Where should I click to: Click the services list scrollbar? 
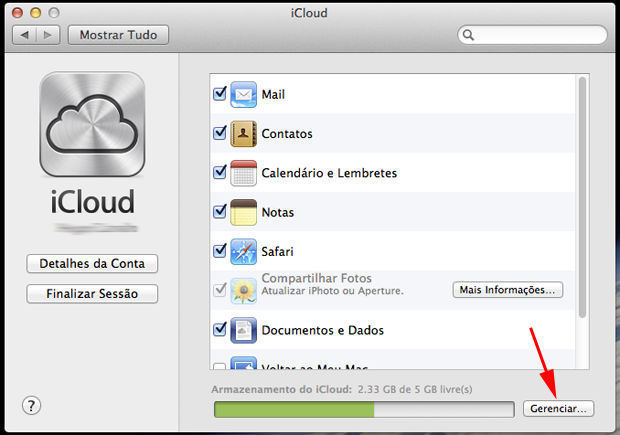coord(582,197)
